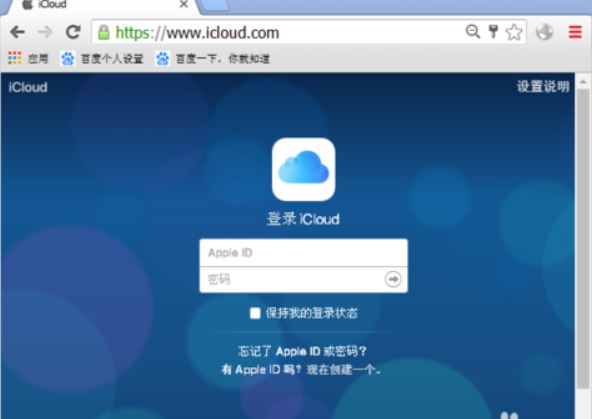Click the vertical page scrollbar thumb
Viewport: 592px width, 419px height.
[583, 239]
